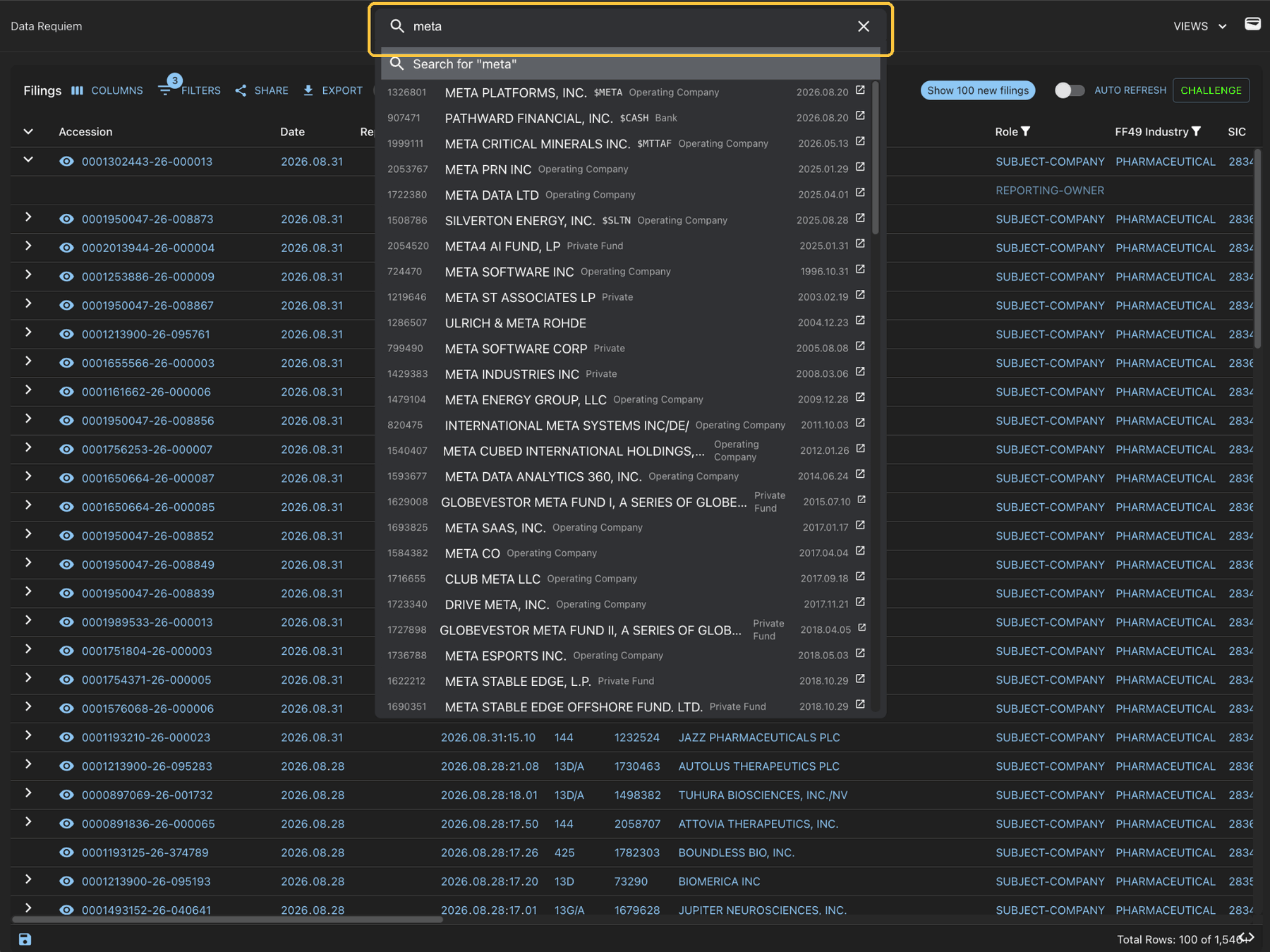Image resolution: width=1270 pixels, height=952 pixels.
Task: Toggle the eye for filing 0001650664-26-000085
Action: (66, 507)
